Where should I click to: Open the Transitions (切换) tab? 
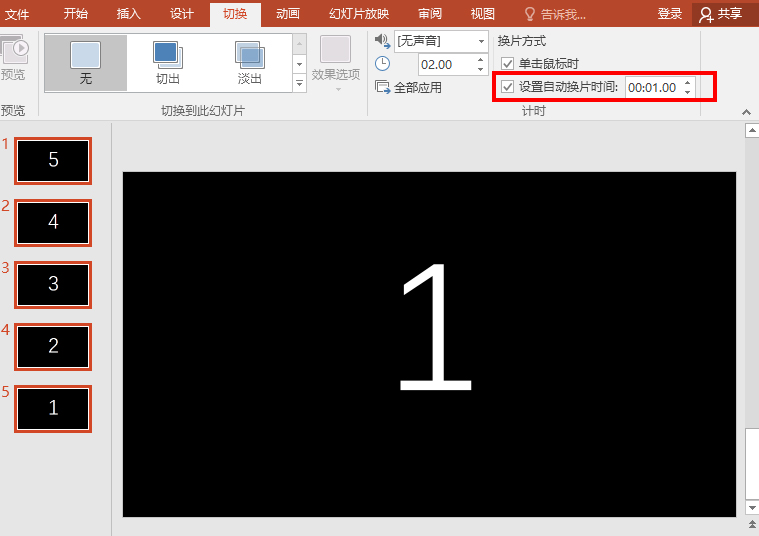[235, 14]
